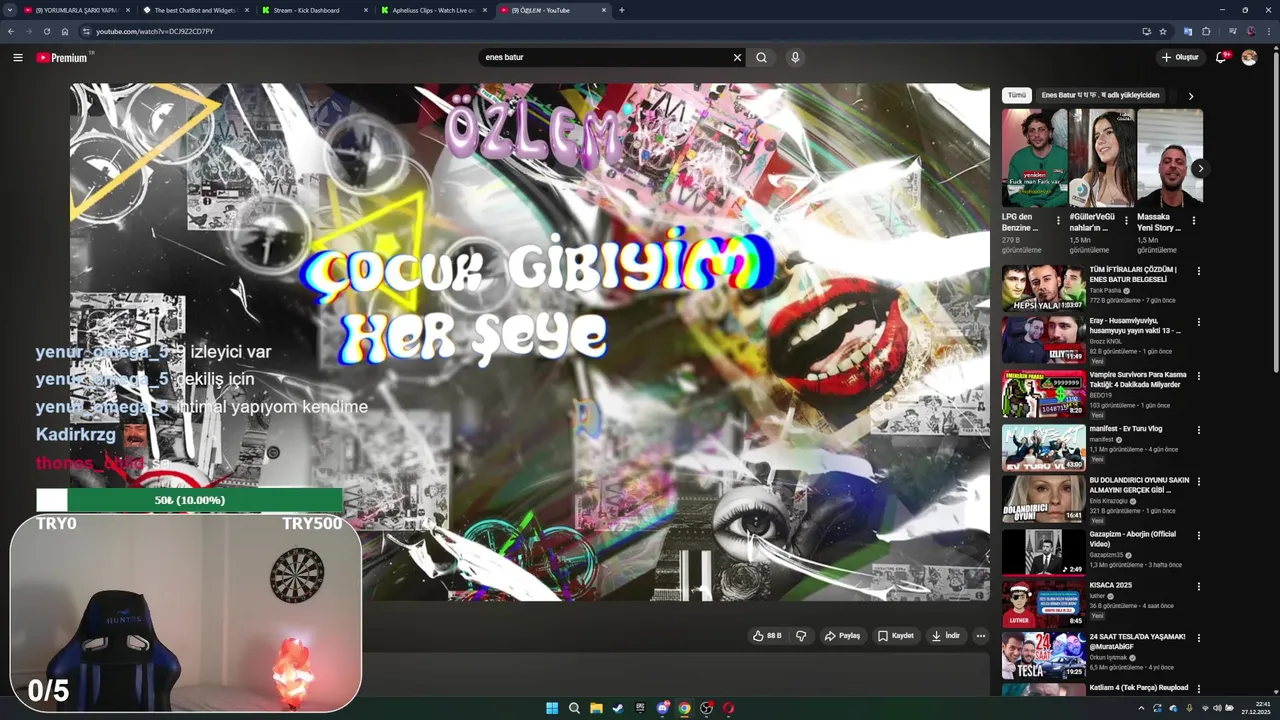Switch to 'Apheliuss Clips' tab
Viewport: 1280px width, 720px height.
432,10
